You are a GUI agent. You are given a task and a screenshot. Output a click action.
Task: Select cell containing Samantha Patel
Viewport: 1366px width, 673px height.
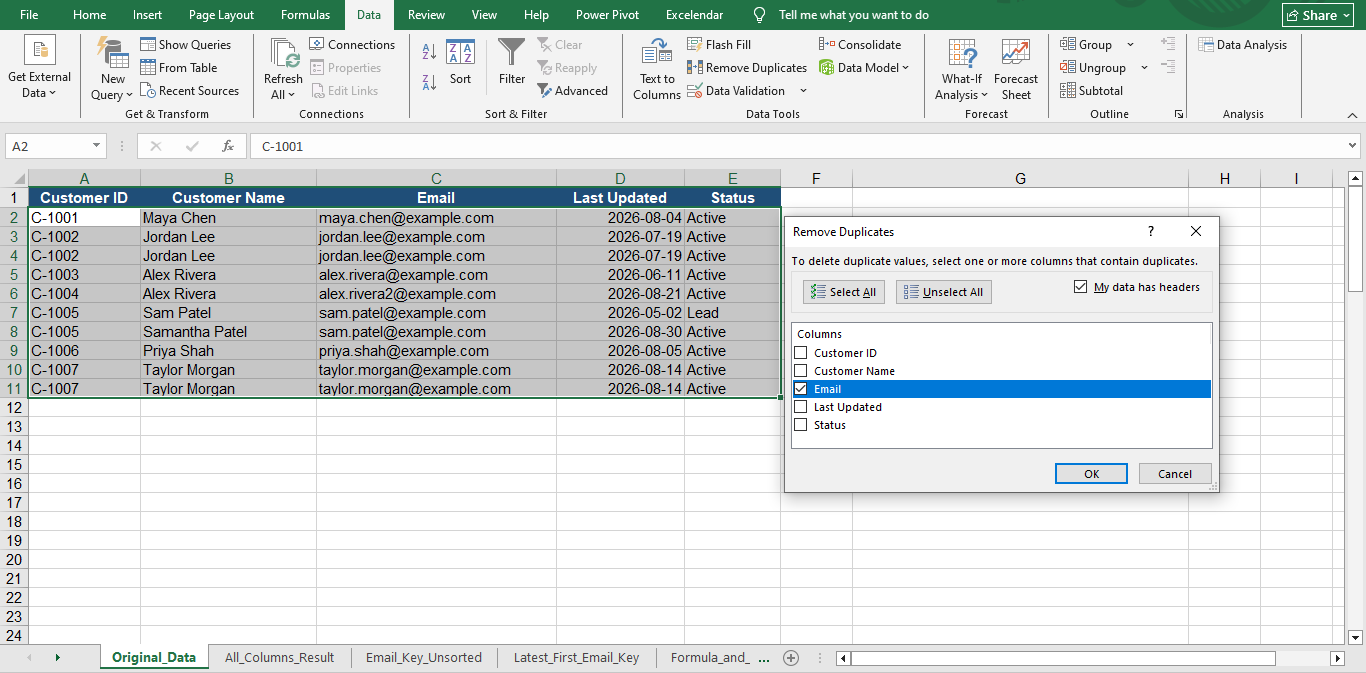(x=228, y=332)
